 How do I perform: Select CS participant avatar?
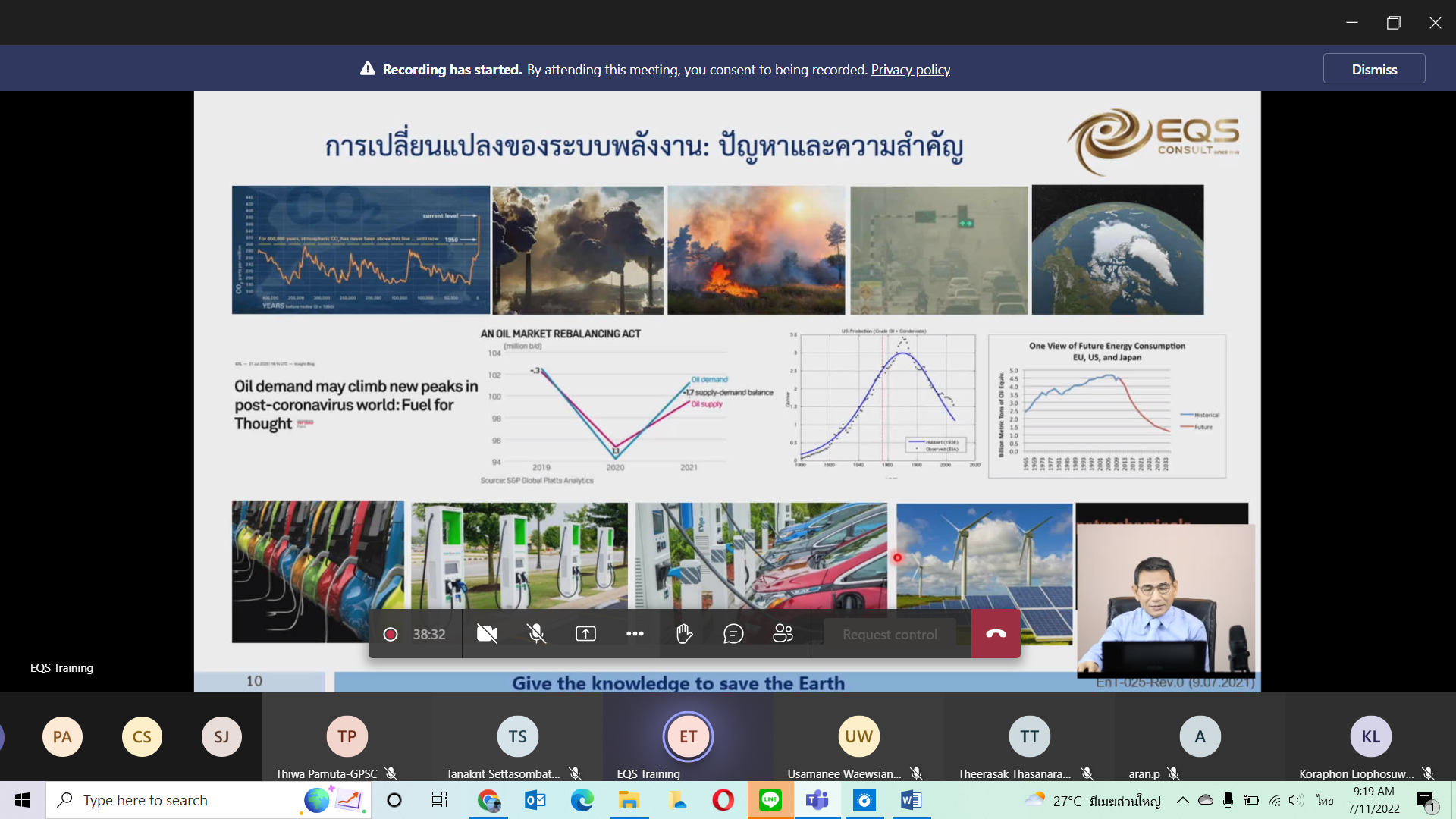(x=142, y=736)
